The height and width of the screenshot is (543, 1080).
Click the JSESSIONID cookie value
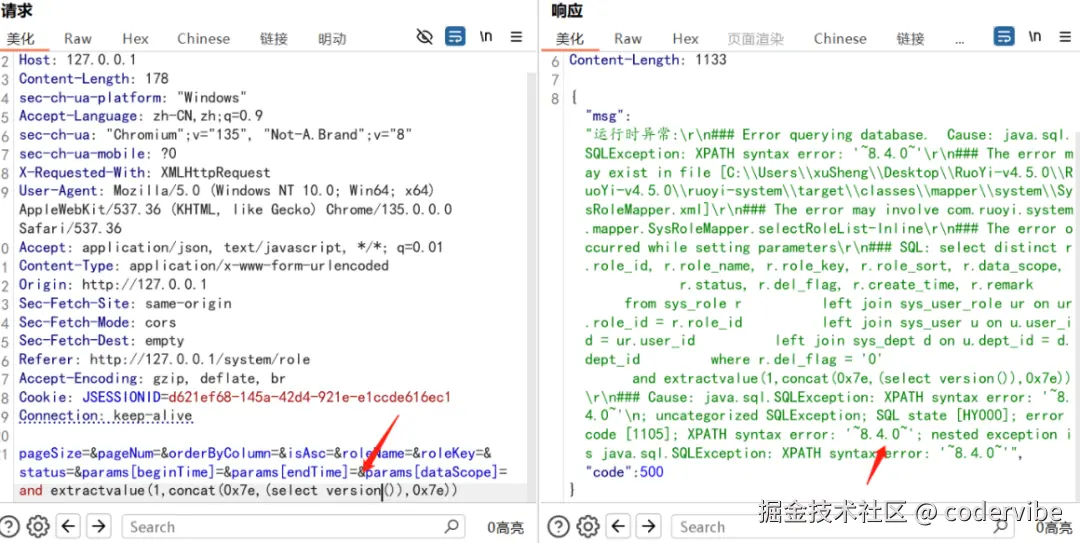pos(309,397)
